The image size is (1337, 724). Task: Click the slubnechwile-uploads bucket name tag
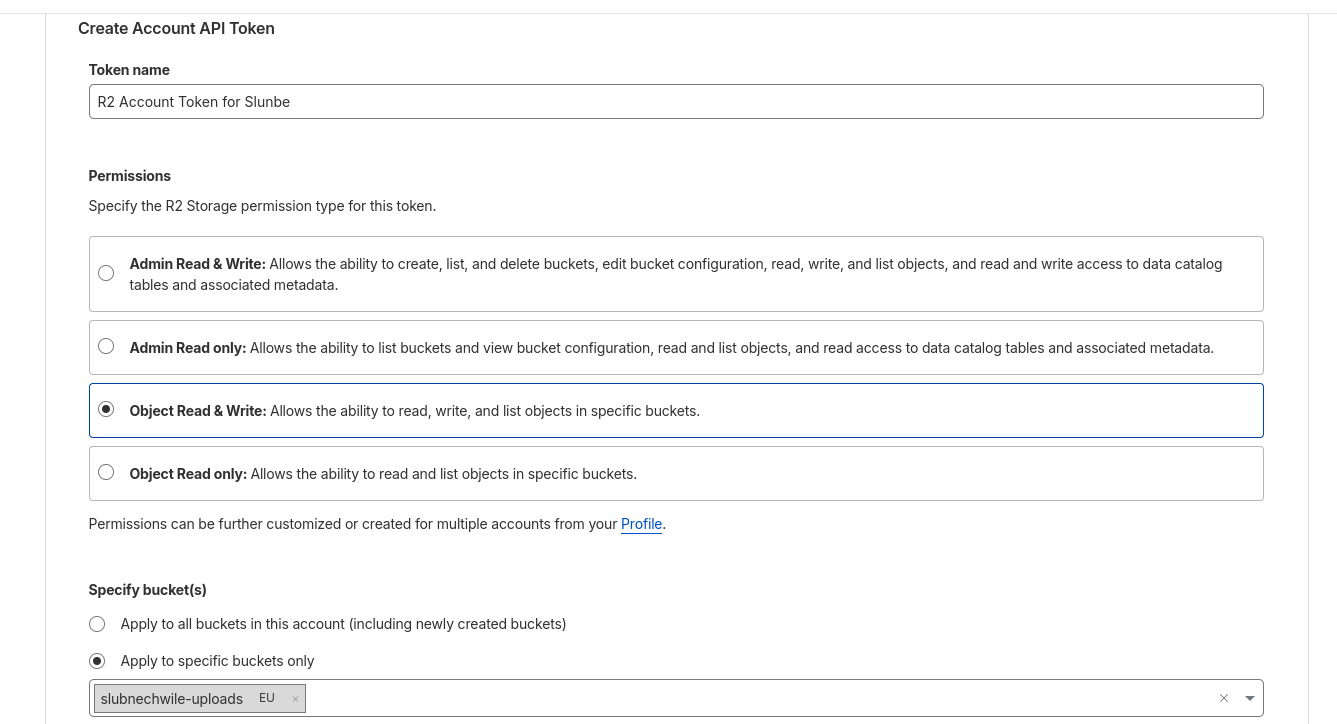click(x=172, y=699)
